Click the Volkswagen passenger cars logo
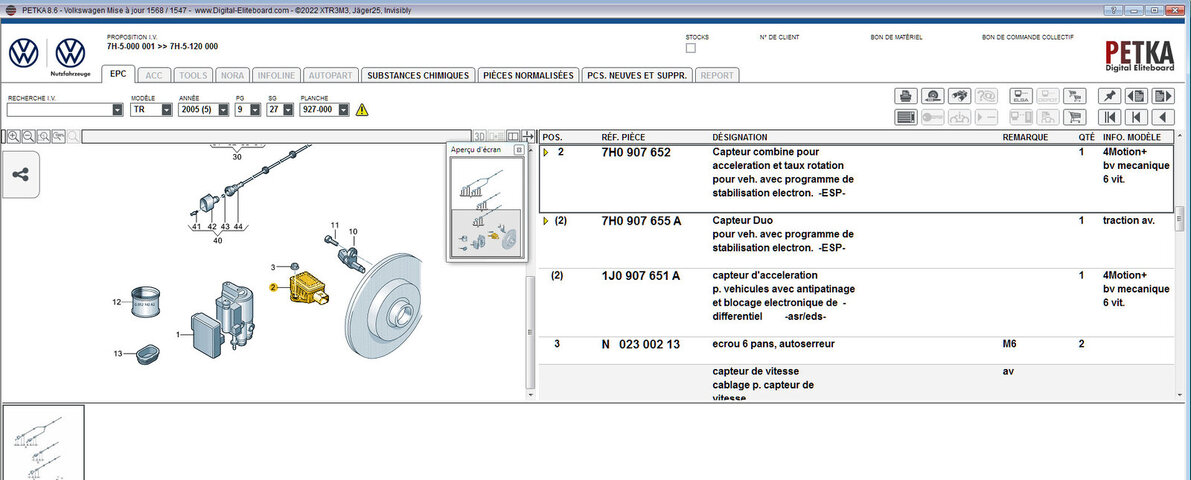This screenshot has width=1191, height=480. click(24, 53)
